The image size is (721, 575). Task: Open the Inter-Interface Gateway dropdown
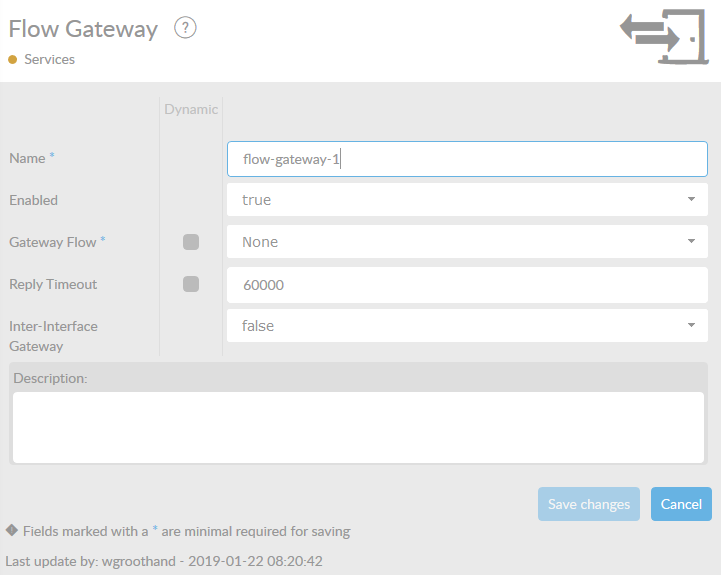point(467,326)
